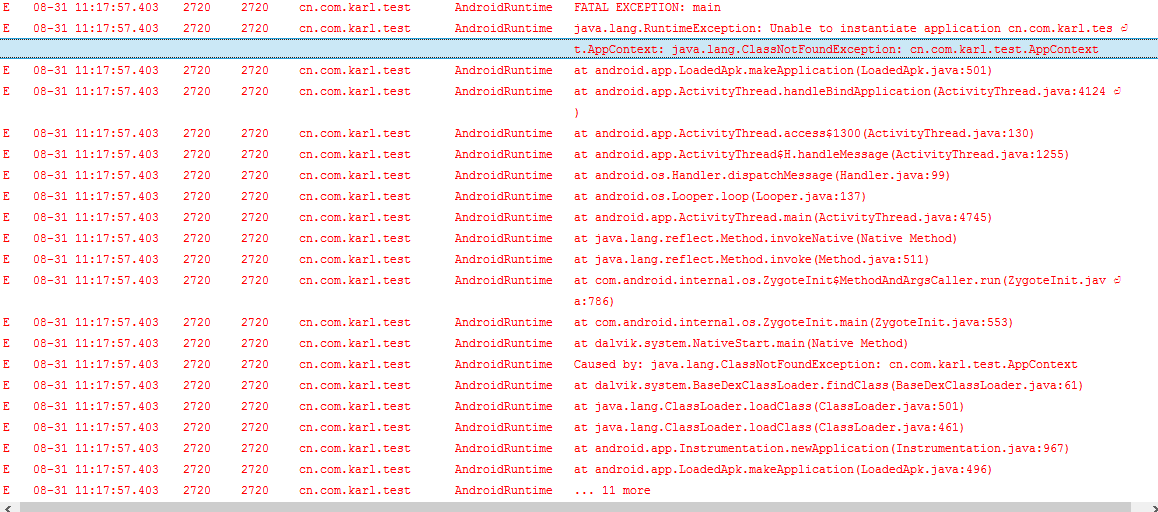The image size is (1158, 512).
Task: Click the horizontal scrollbar's left arrow
Action: click(x=8, y=506)
